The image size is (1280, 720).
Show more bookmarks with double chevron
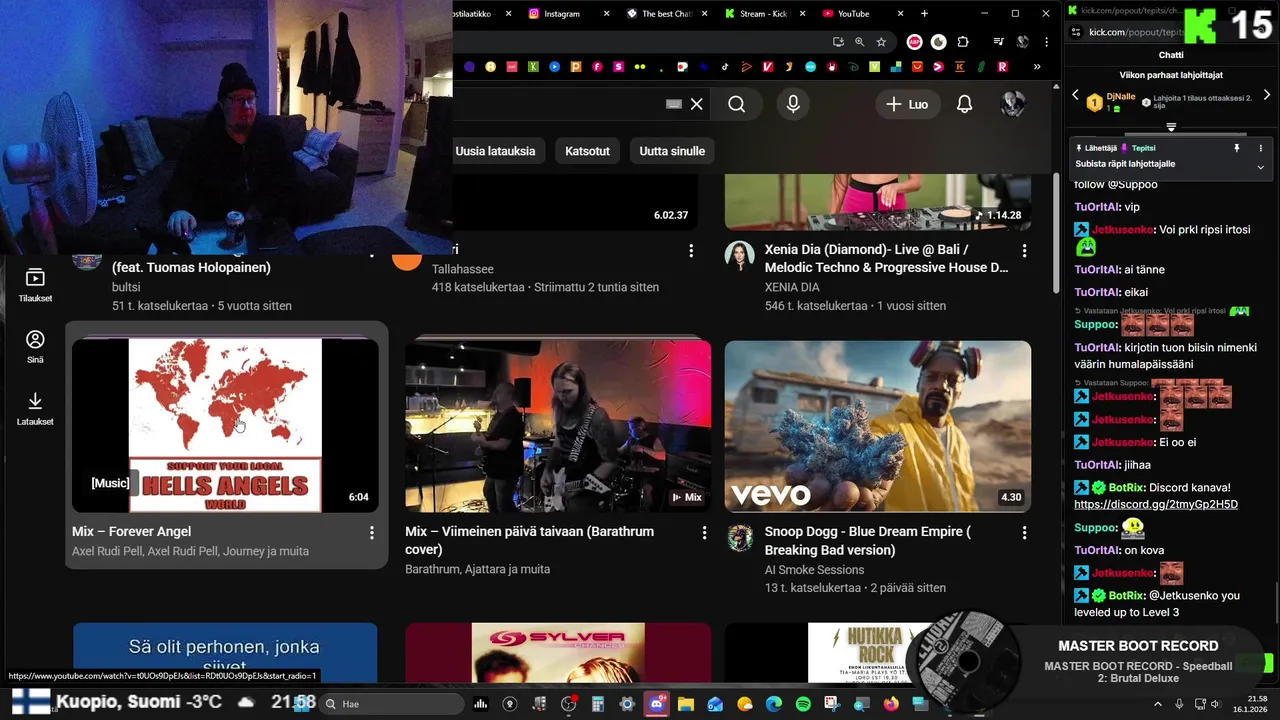(1037, 67)
